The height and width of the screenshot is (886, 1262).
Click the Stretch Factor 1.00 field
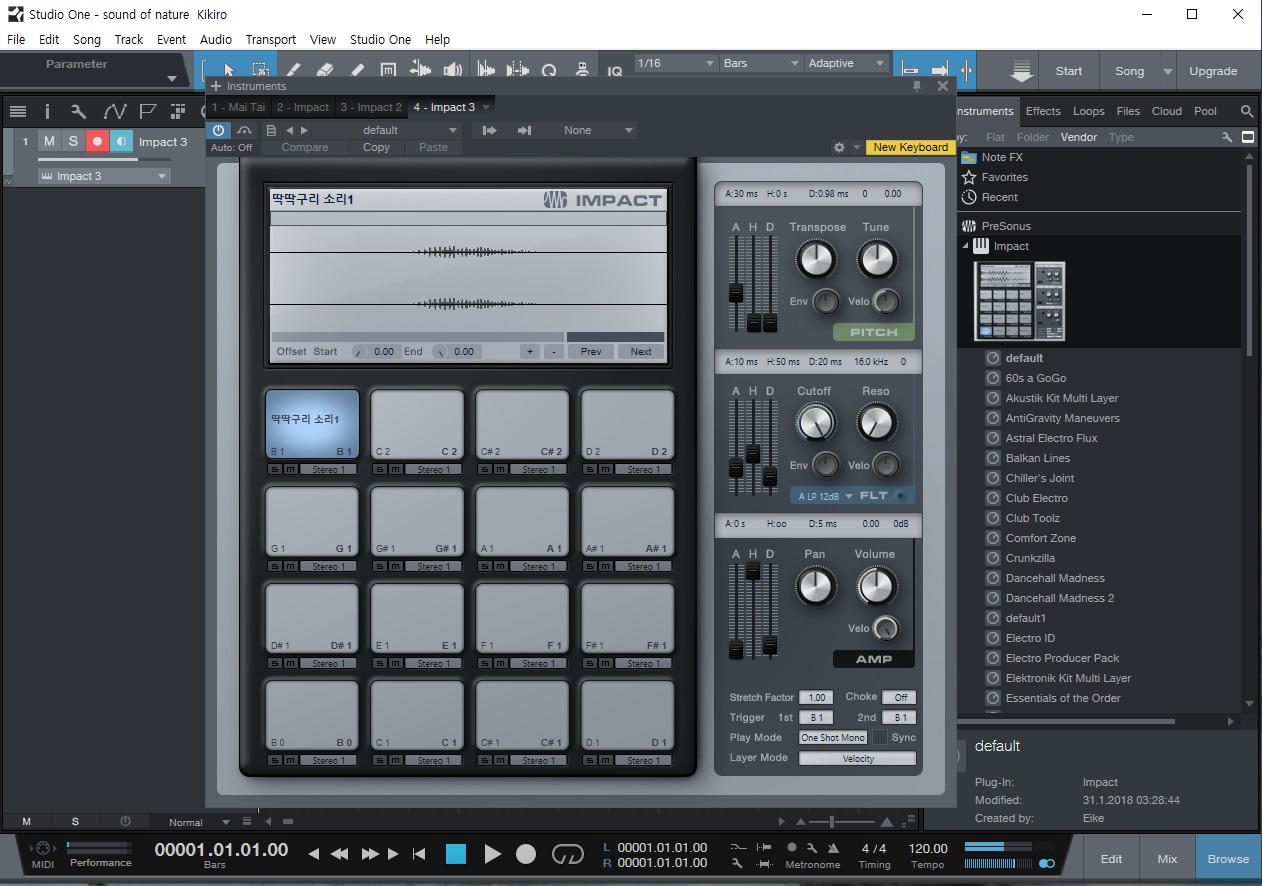click(x=817, y=697)
